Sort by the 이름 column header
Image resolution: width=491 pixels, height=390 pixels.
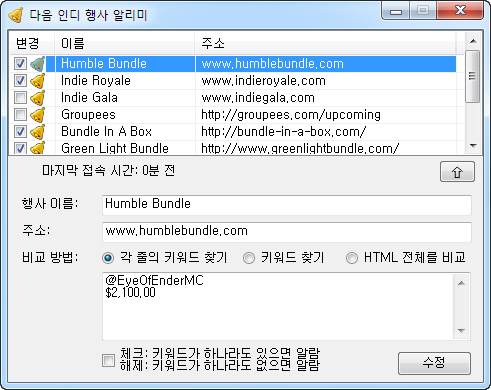pos(124,43)
